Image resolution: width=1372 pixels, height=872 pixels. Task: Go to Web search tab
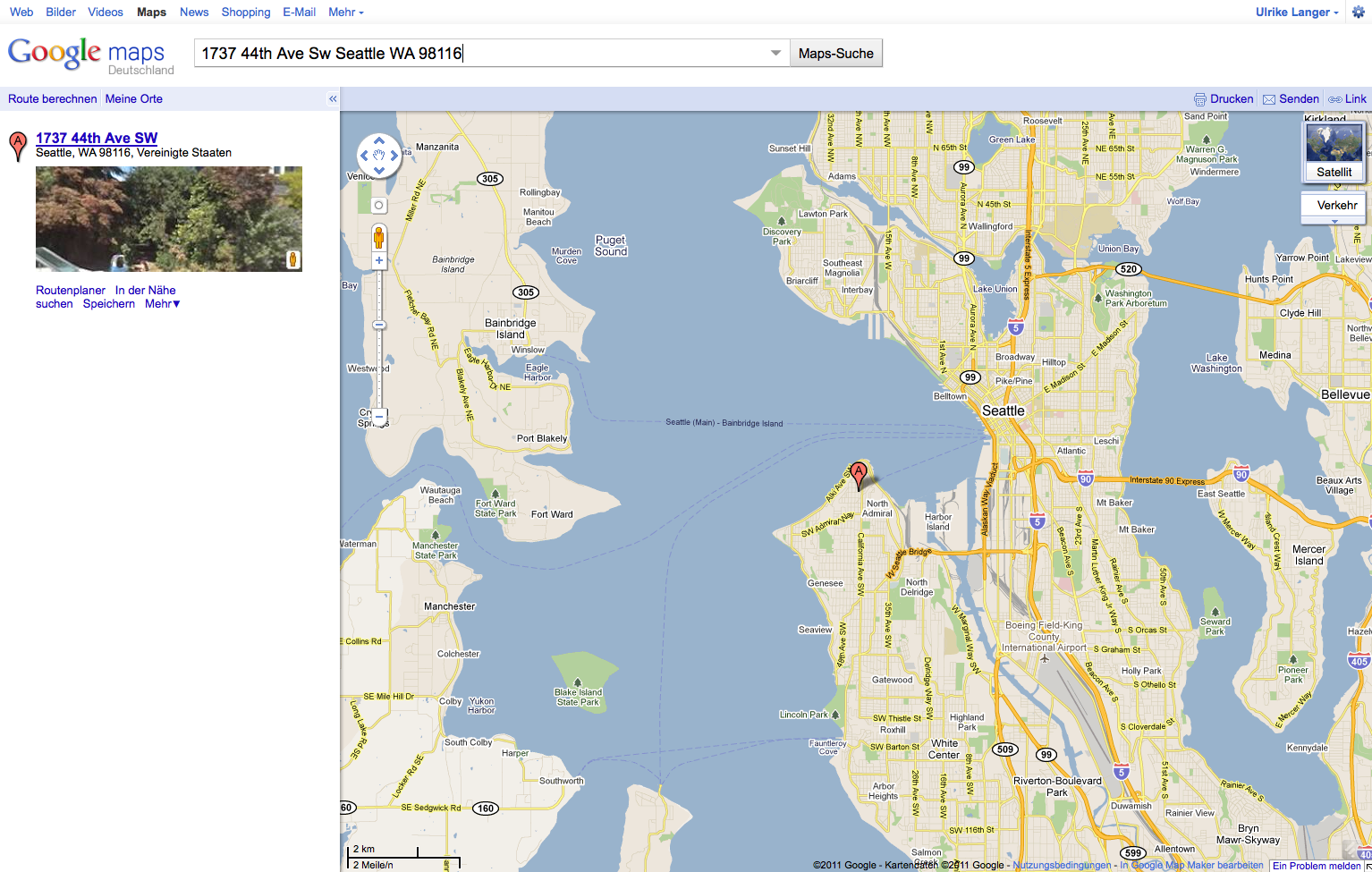21,12
